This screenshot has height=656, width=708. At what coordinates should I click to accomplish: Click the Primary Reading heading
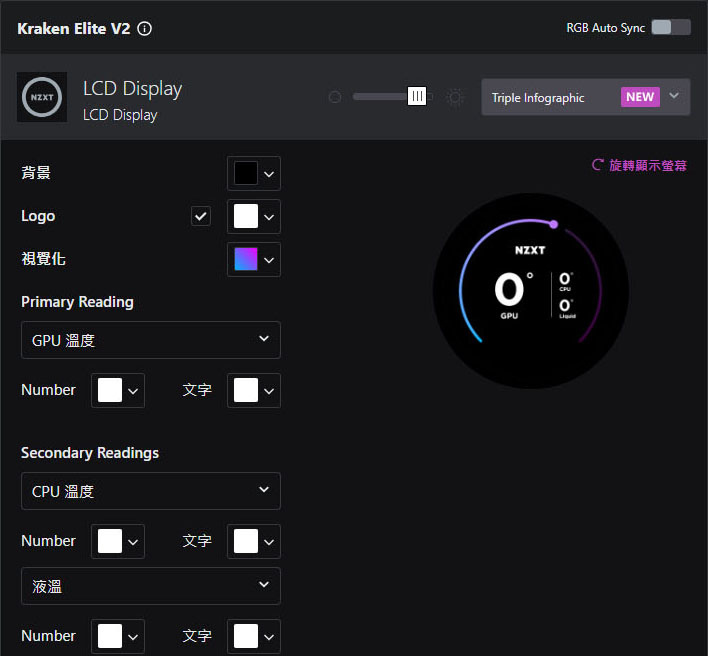pos(77,302)
